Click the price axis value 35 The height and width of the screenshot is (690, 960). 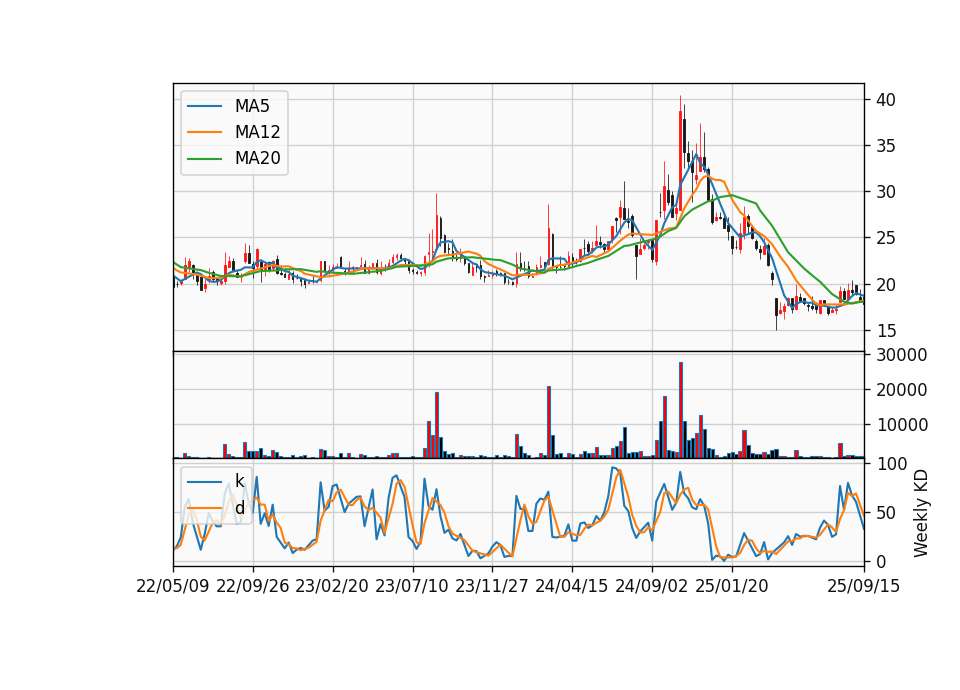tap(885, 146)
